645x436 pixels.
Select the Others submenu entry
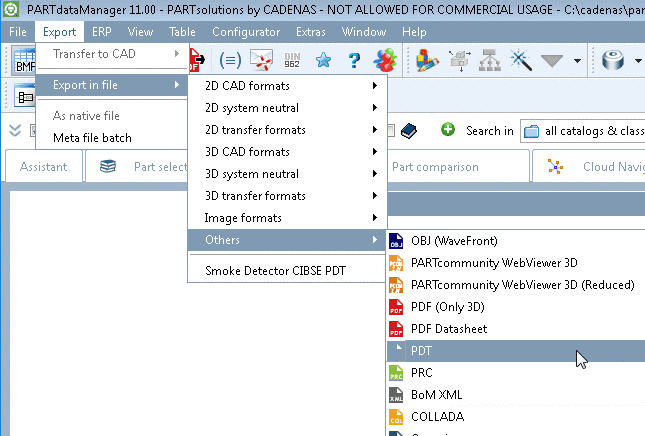(287, 240)
